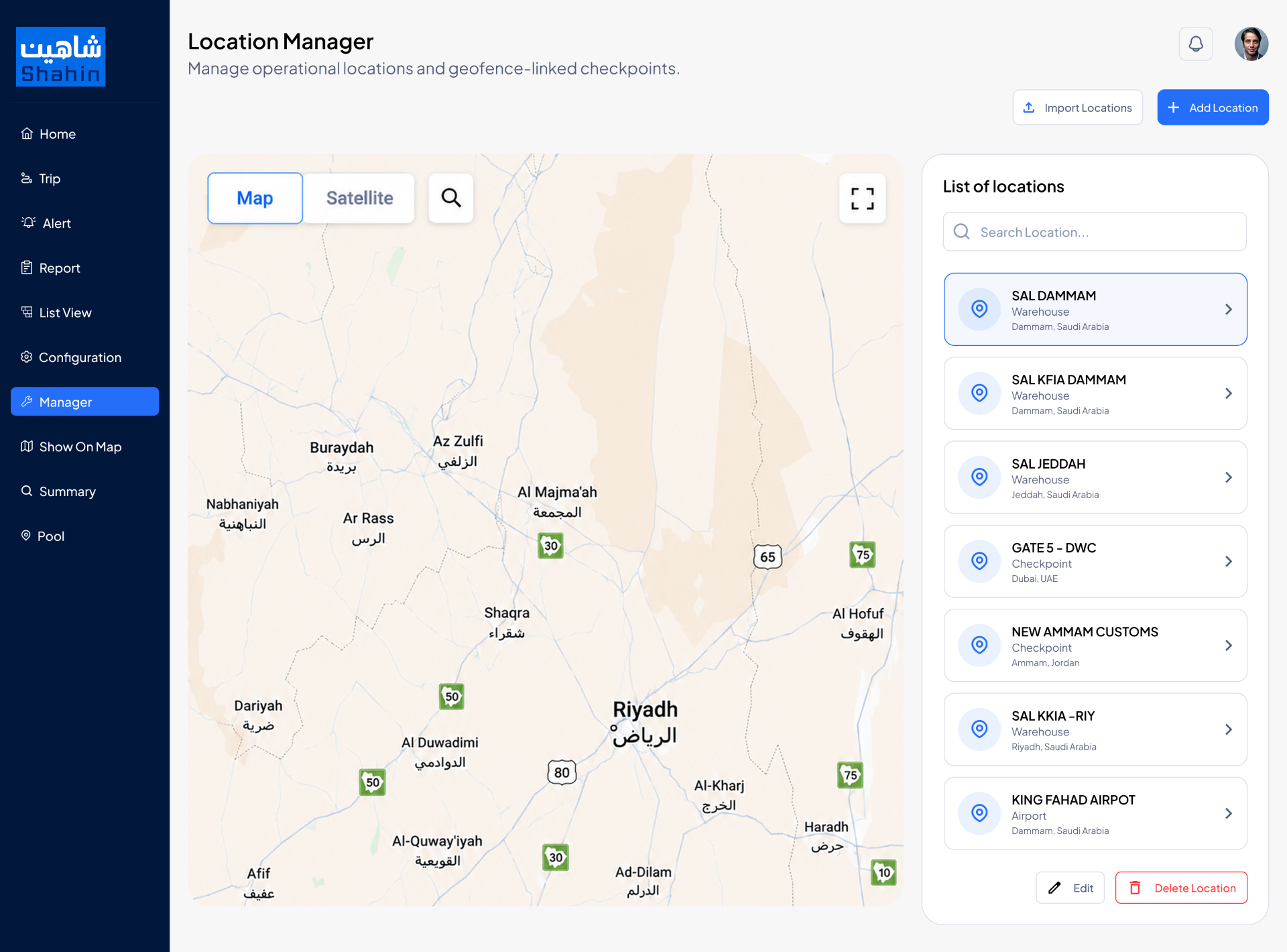
Task: Click Delete Location button
Action: [1181, 888]
